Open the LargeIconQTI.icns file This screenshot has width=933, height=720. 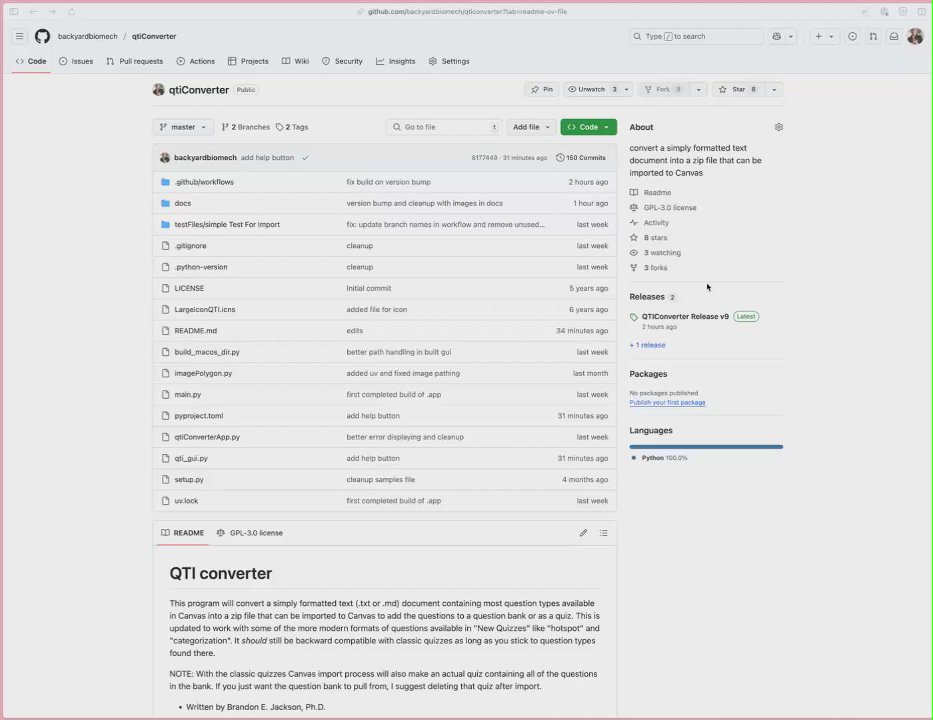(205, 309)
